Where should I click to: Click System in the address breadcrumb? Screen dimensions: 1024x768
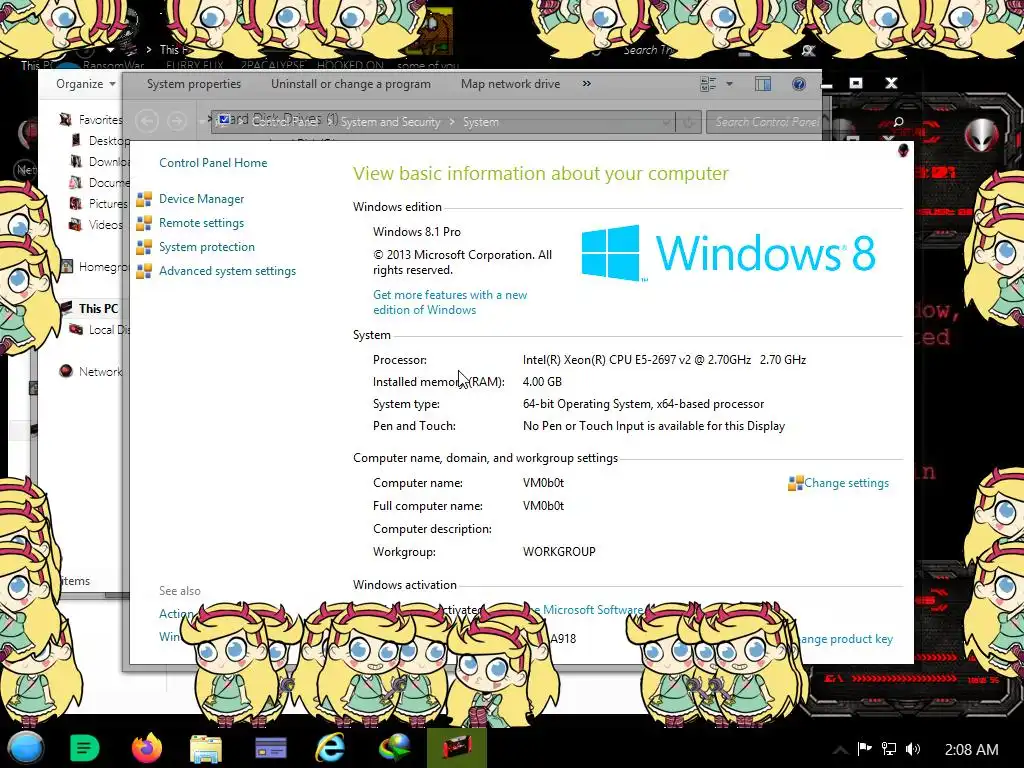pyautogui.click(x=481, y=122)
